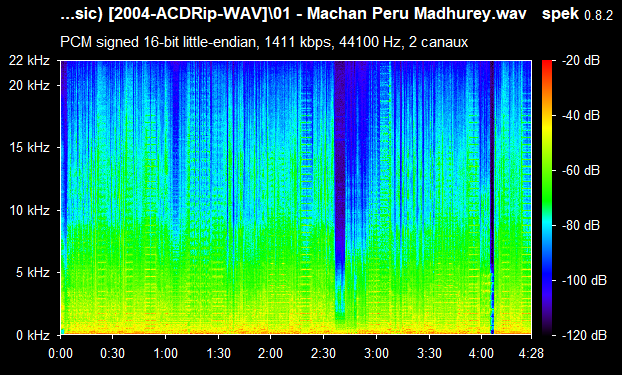
Task: Click the 0:00 time axis label
Action: tap(61, 353)
